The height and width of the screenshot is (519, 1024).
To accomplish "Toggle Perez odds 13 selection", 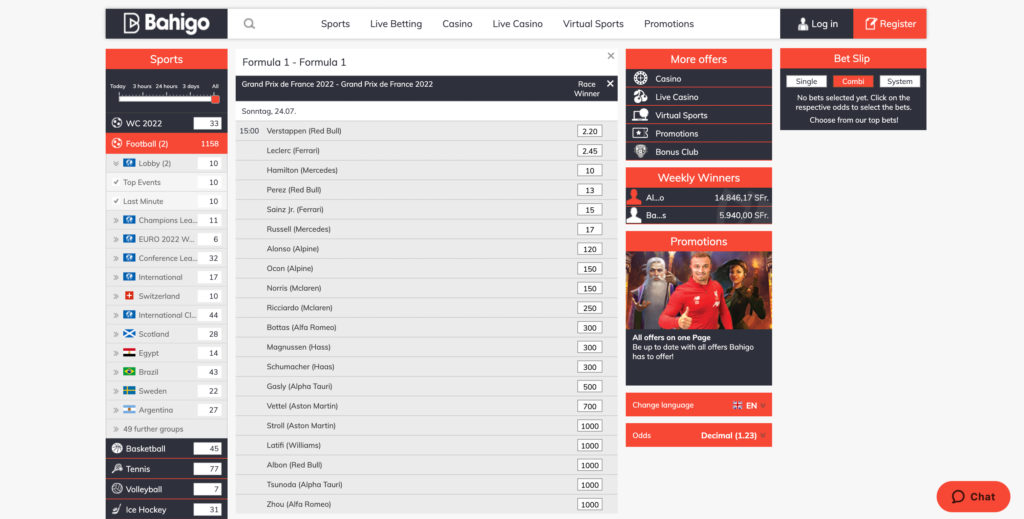I will (589, 190).
